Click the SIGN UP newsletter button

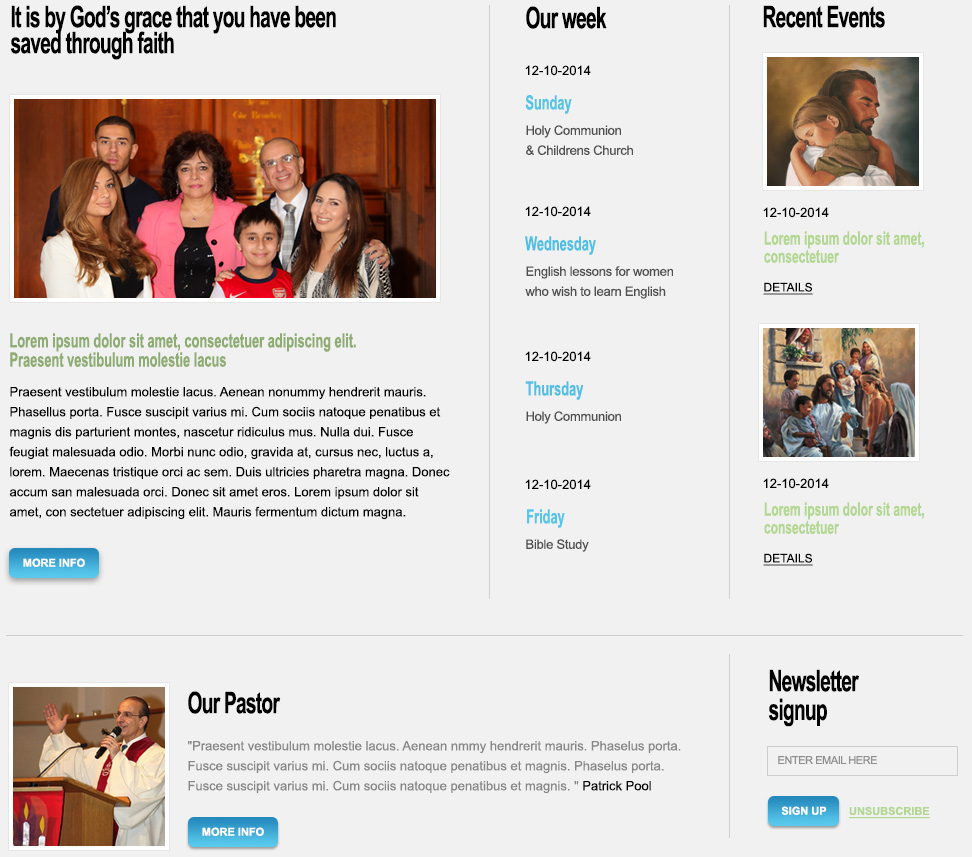click(x=803, y=811)
